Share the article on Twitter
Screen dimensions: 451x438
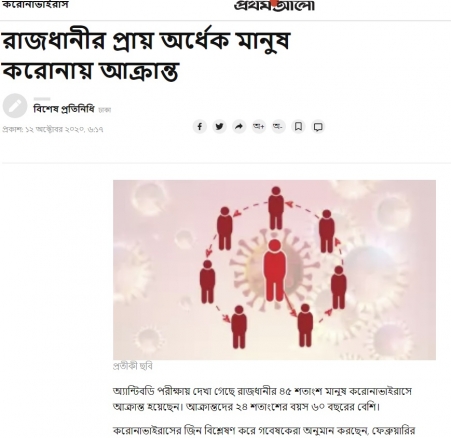click(219, 127)
